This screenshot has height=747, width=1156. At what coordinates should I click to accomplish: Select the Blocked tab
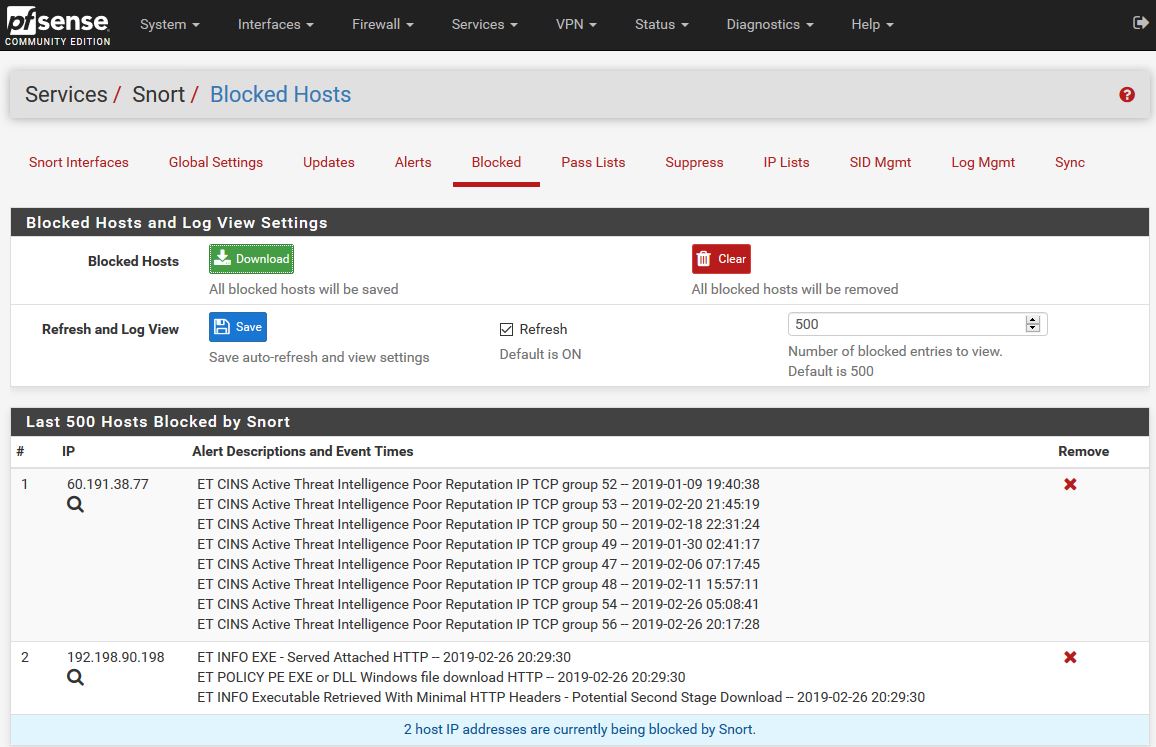click(x=496, y=162)
